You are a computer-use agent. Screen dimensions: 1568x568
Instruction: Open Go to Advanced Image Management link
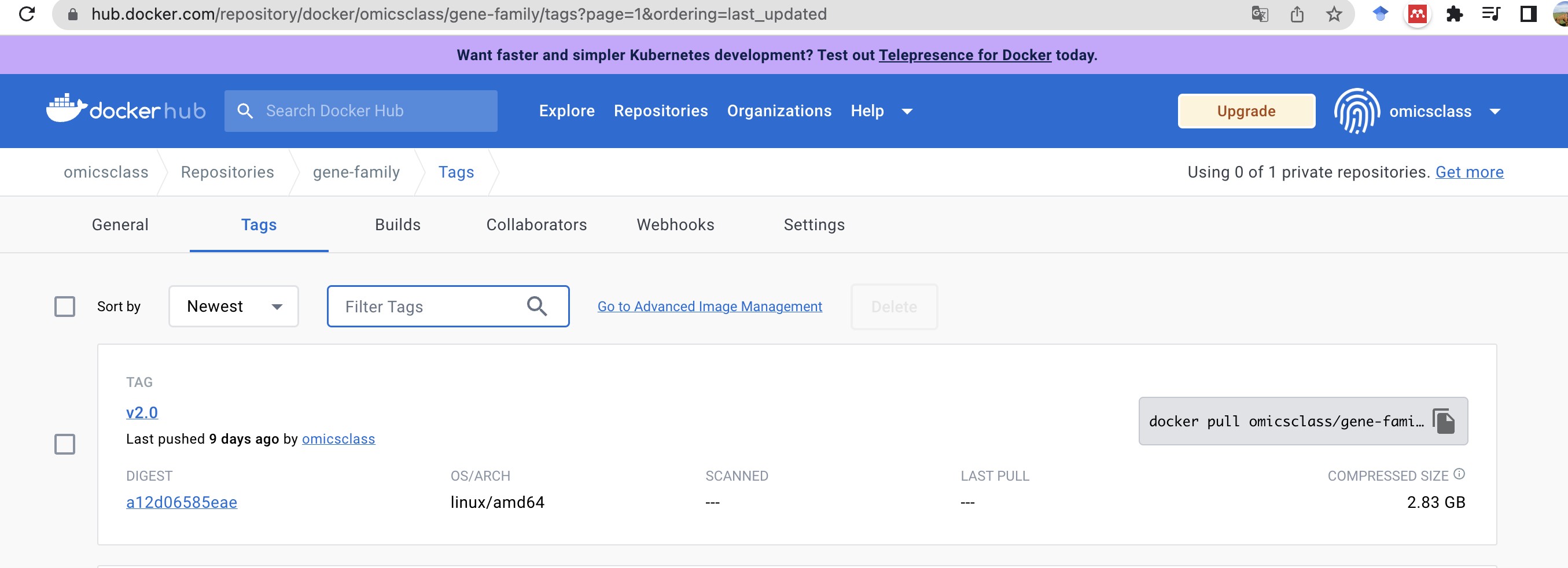709,306
